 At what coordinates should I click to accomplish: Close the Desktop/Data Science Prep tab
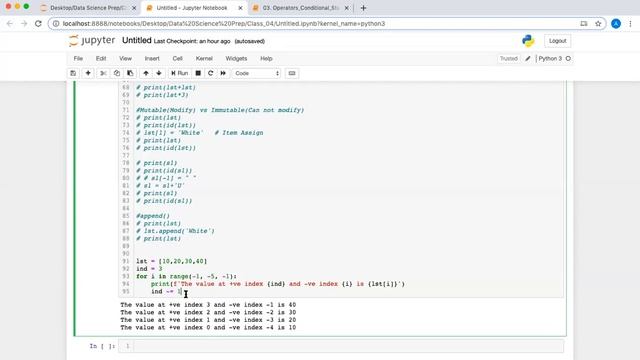click(134, 8)
